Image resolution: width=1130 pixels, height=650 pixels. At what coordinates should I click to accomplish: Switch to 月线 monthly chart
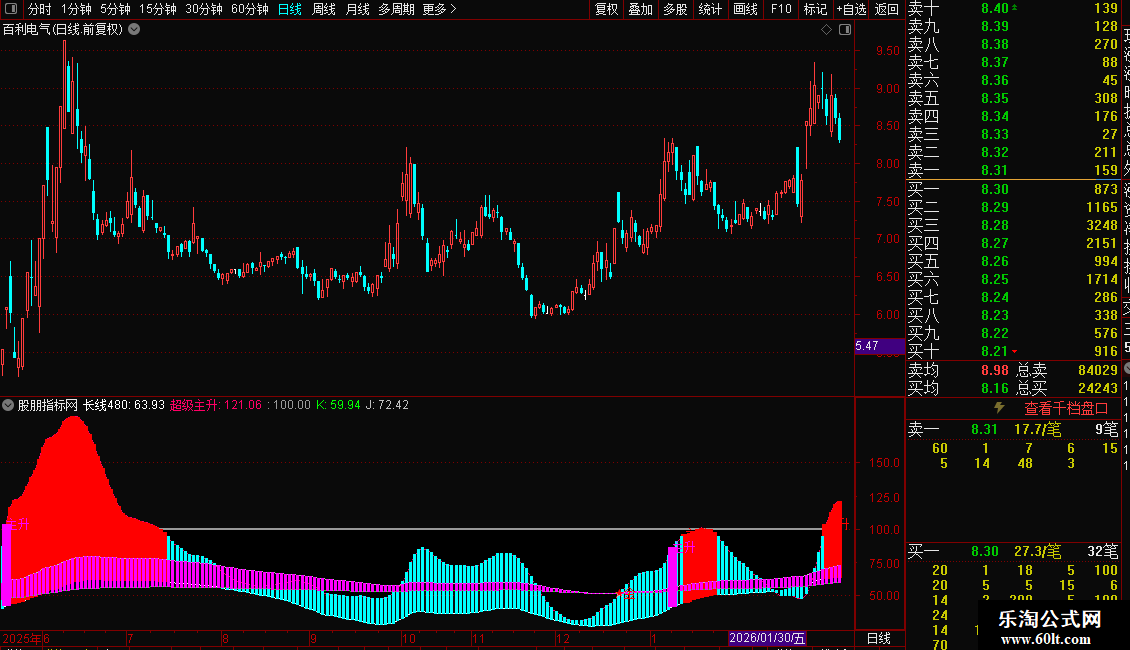point(357,9)
